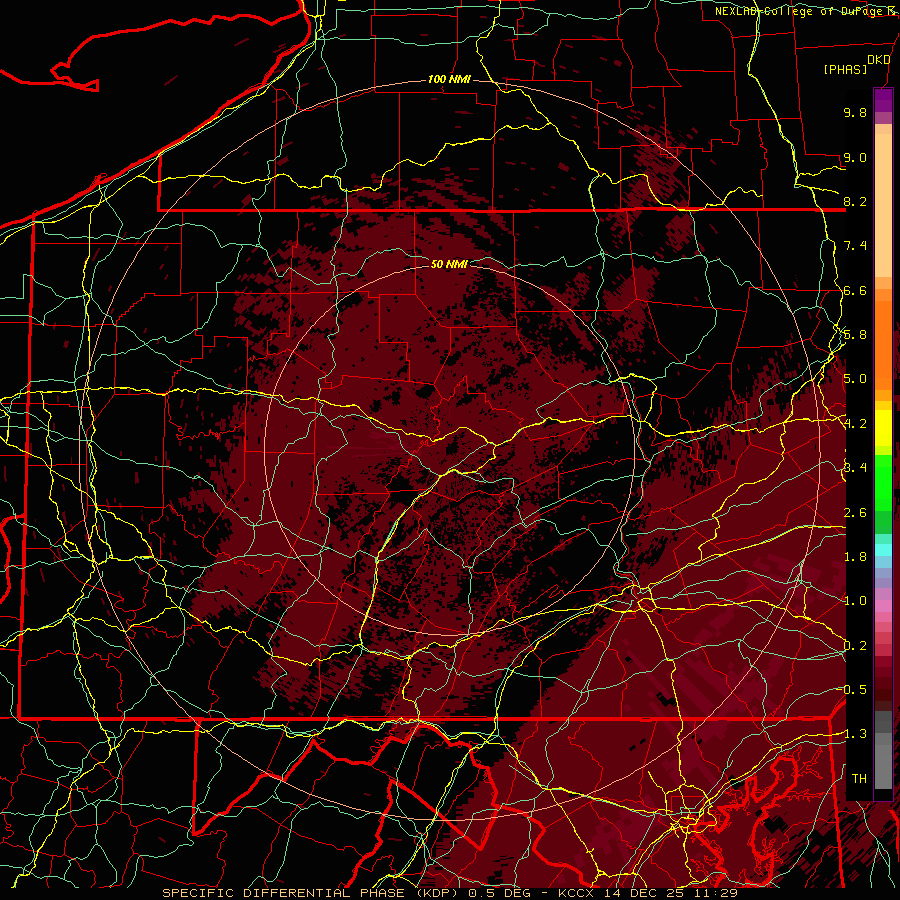The height and width of the screenshot is (900, 900).
Task: Click the "TH" threshold label on legend
Action: pos(859,779)
